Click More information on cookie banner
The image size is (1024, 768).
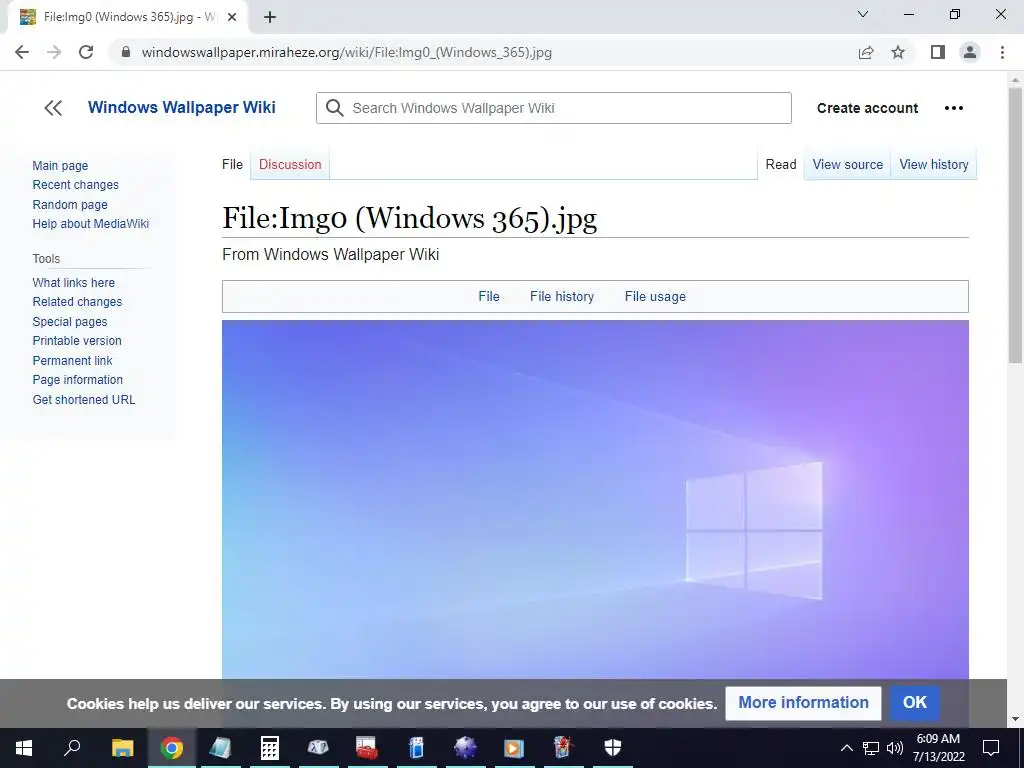tap(803, 703)
